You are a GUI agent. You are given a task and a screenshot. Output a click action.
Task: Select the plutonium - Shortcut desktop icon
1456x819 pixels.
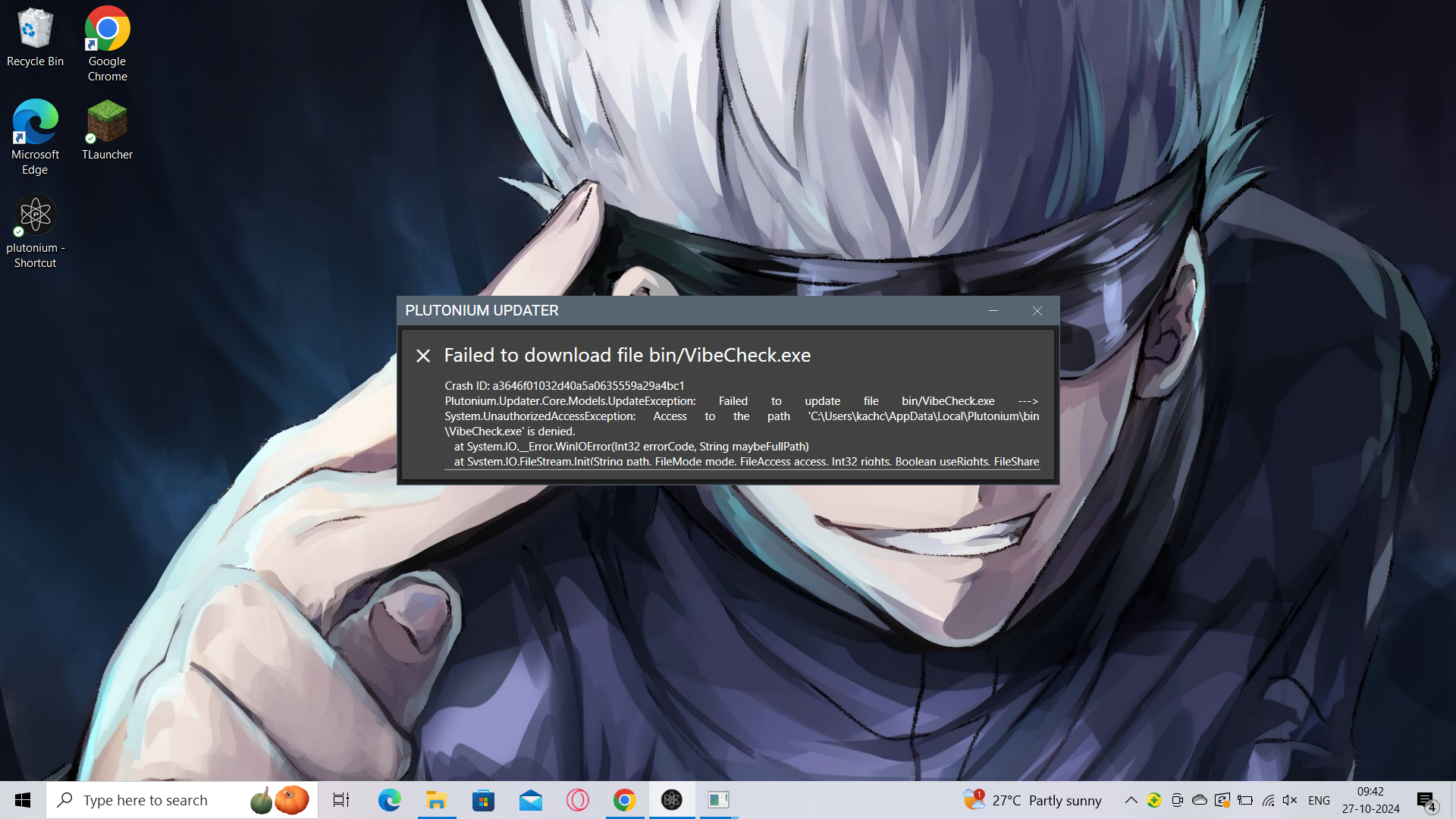click(35, 231)
